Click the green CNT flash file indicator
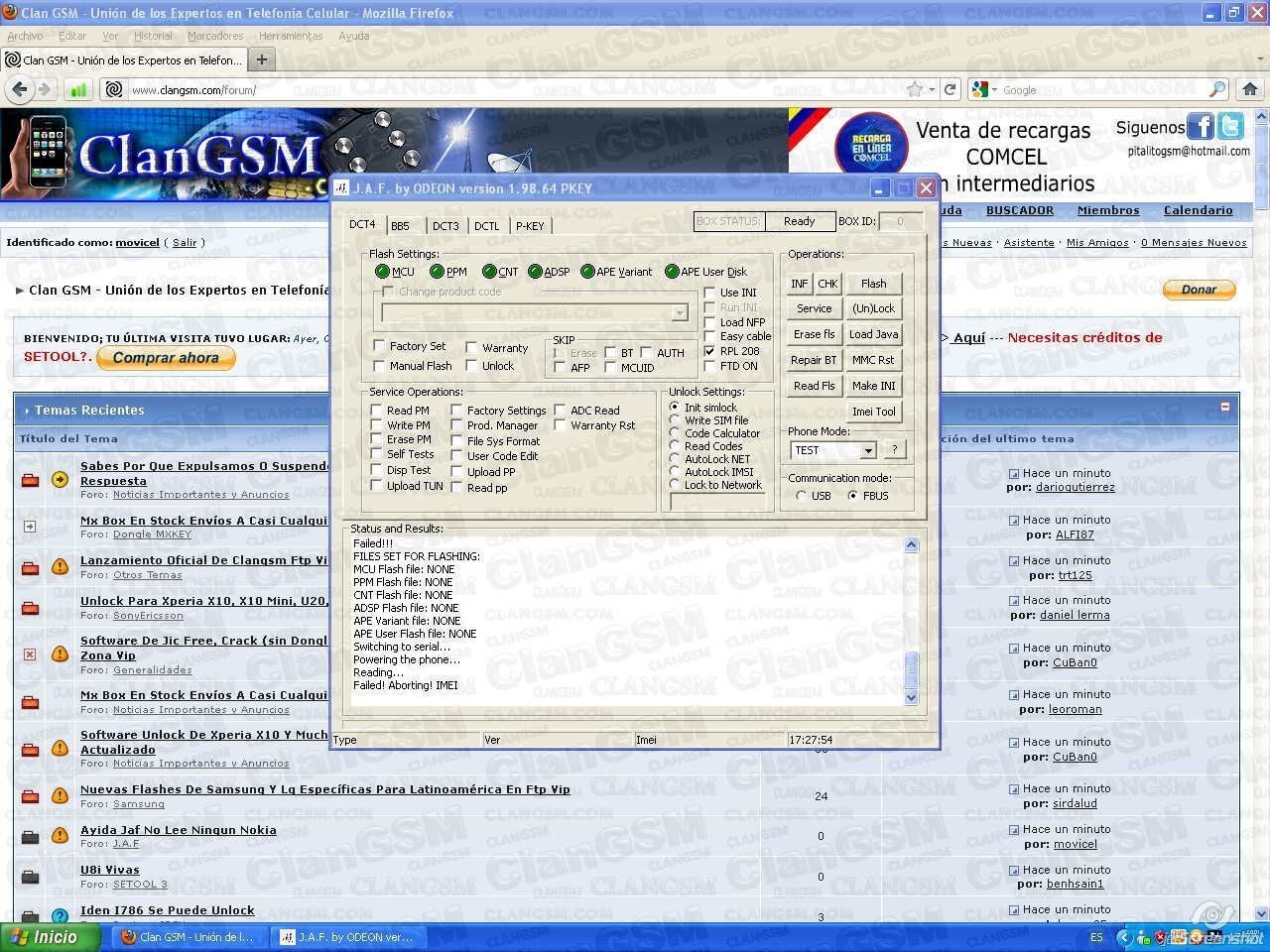 [489, 272]
